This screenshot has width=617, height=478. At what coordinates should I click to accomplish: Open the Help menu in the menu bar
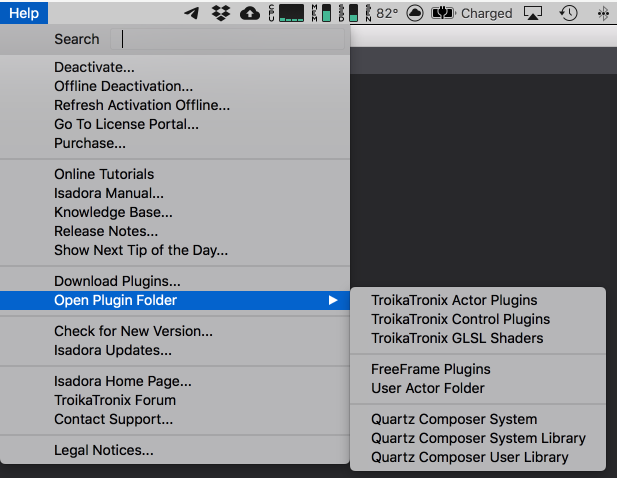pos(24,13)
